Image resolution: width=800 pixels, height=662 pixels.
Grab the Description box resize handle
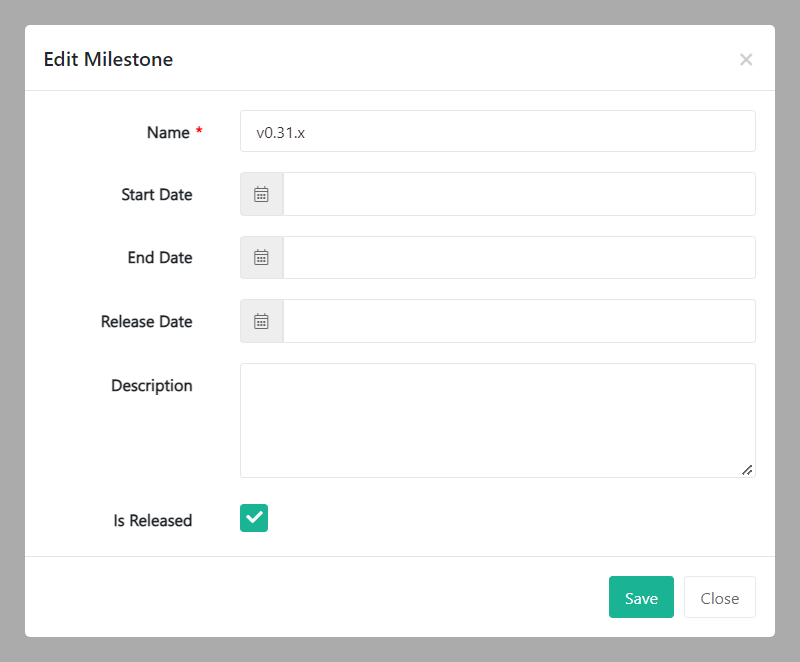(x=747, y=469)
